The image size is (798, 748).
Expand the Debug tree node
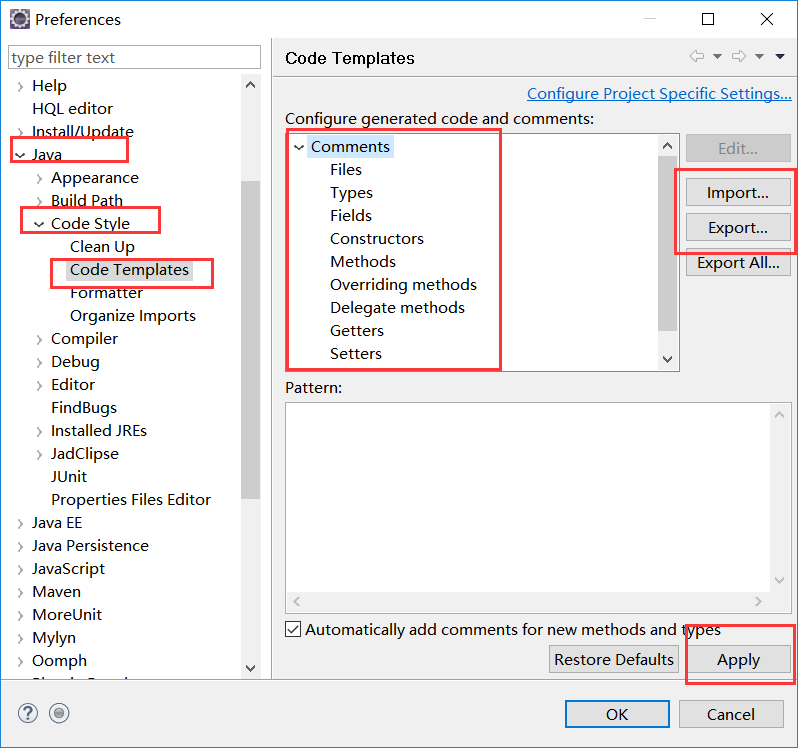39,362
